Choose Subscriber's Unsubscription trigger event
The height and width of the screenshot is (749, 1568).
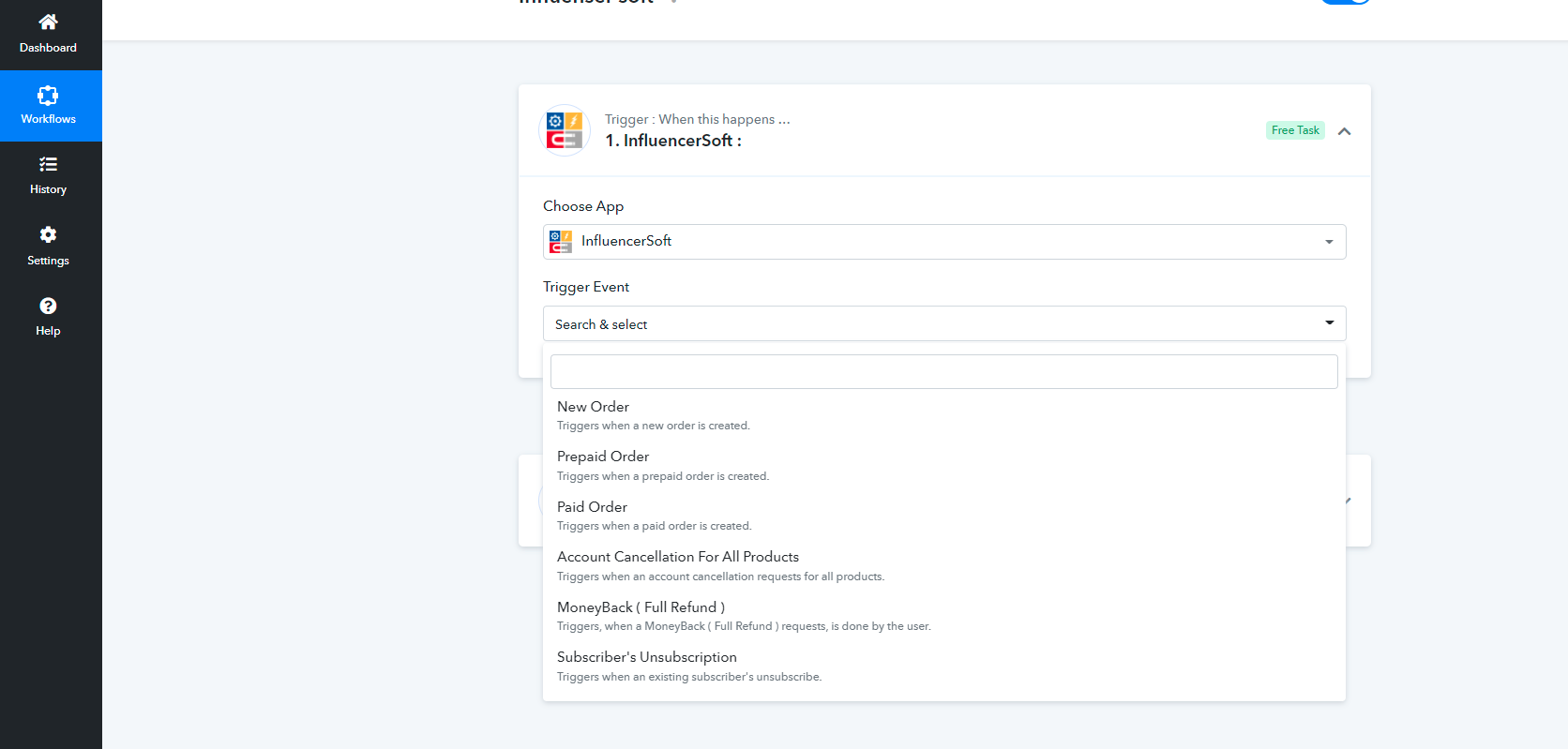click(944, 667)
